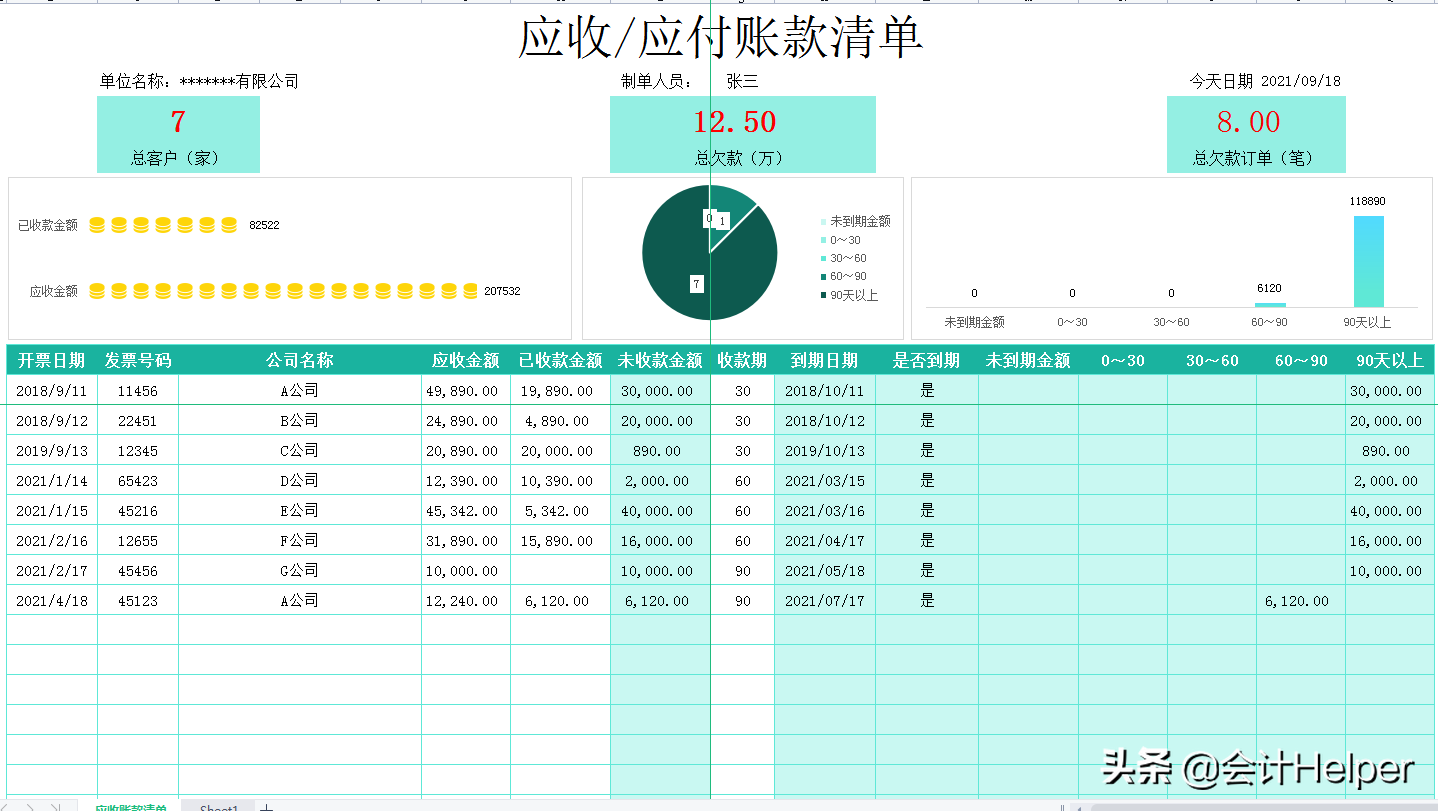Select the 未到期金额 table column header

click(x=1028, y=360)
